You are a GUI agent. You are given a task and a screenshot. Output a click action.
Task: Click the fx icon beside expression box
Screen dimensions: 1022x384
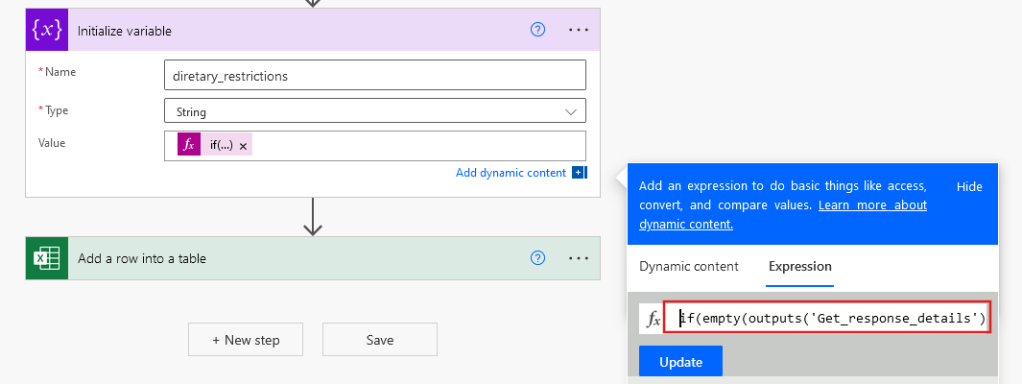click(x=652, y=319)
